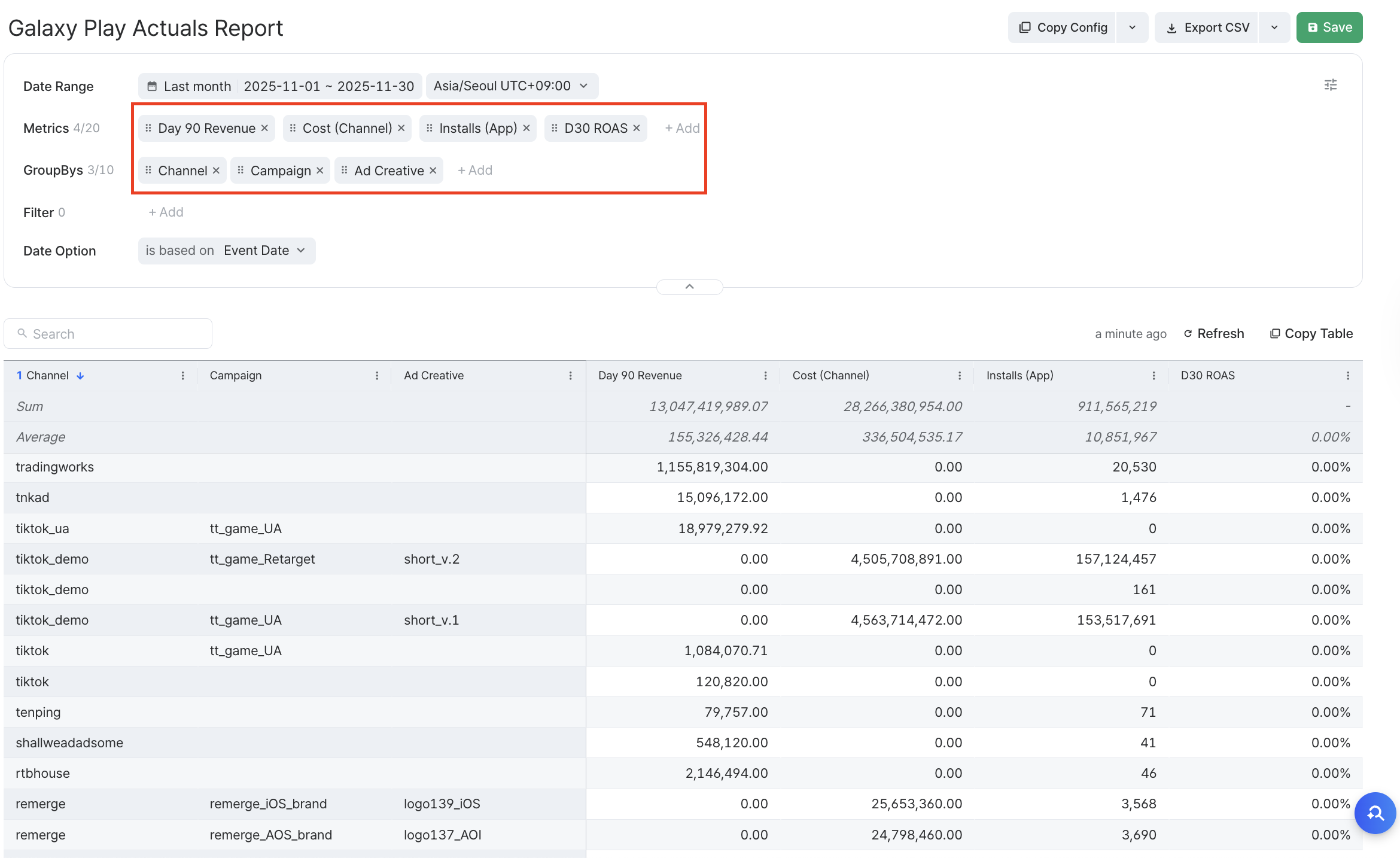Viewport: 1400px width, 858px height.
Task: Remove the D30 ROAS metric chip
Action: click(637, 128)
